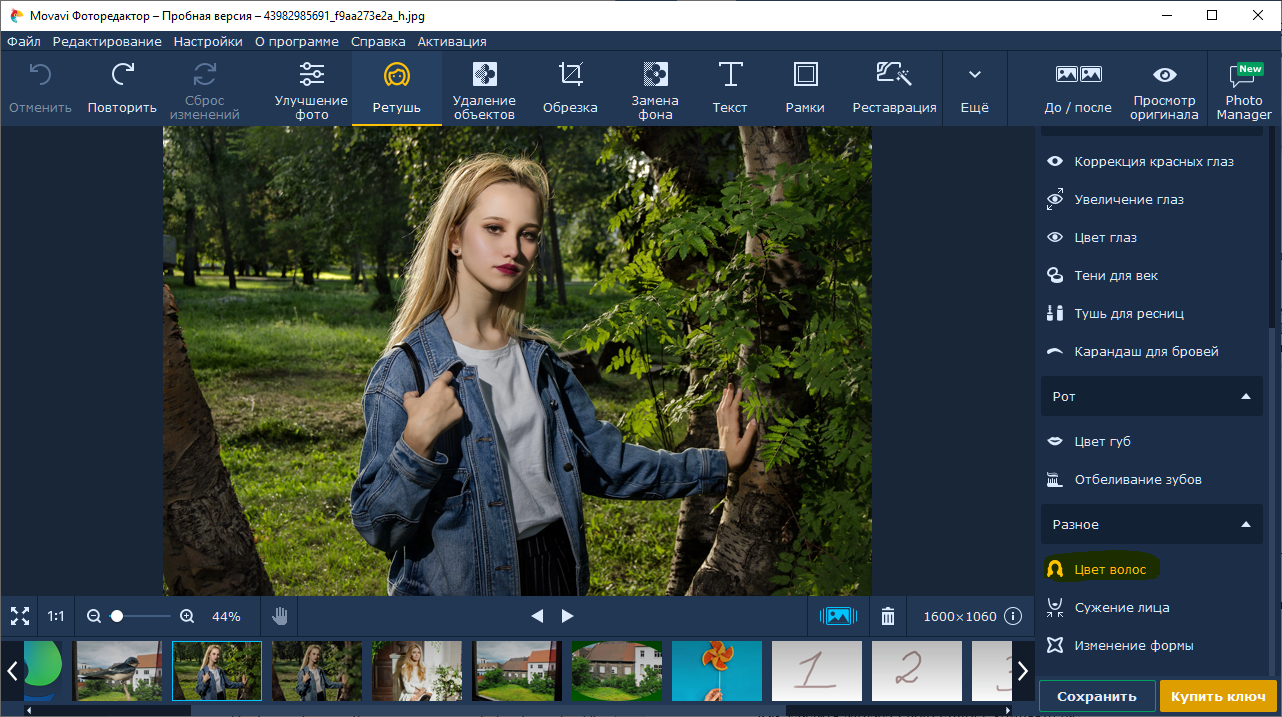
Task: Open the Справка menu
Action: pyautogui.click(x=378, y=41)
